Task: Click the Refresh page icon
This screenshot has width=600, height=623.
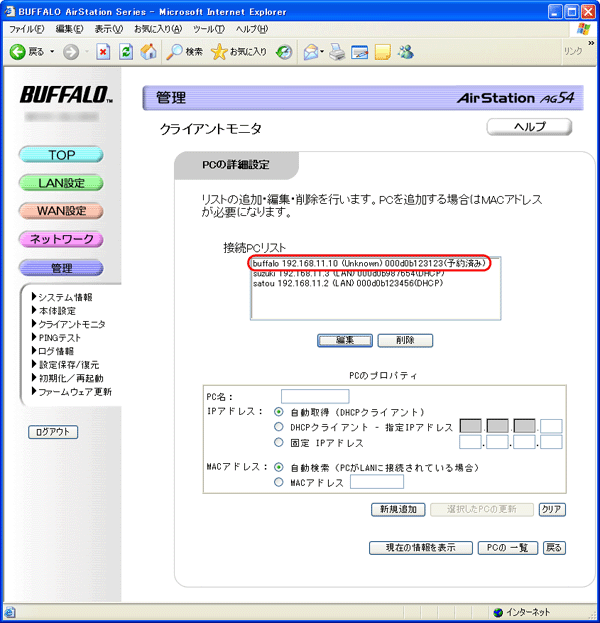Action: point(126,52)
